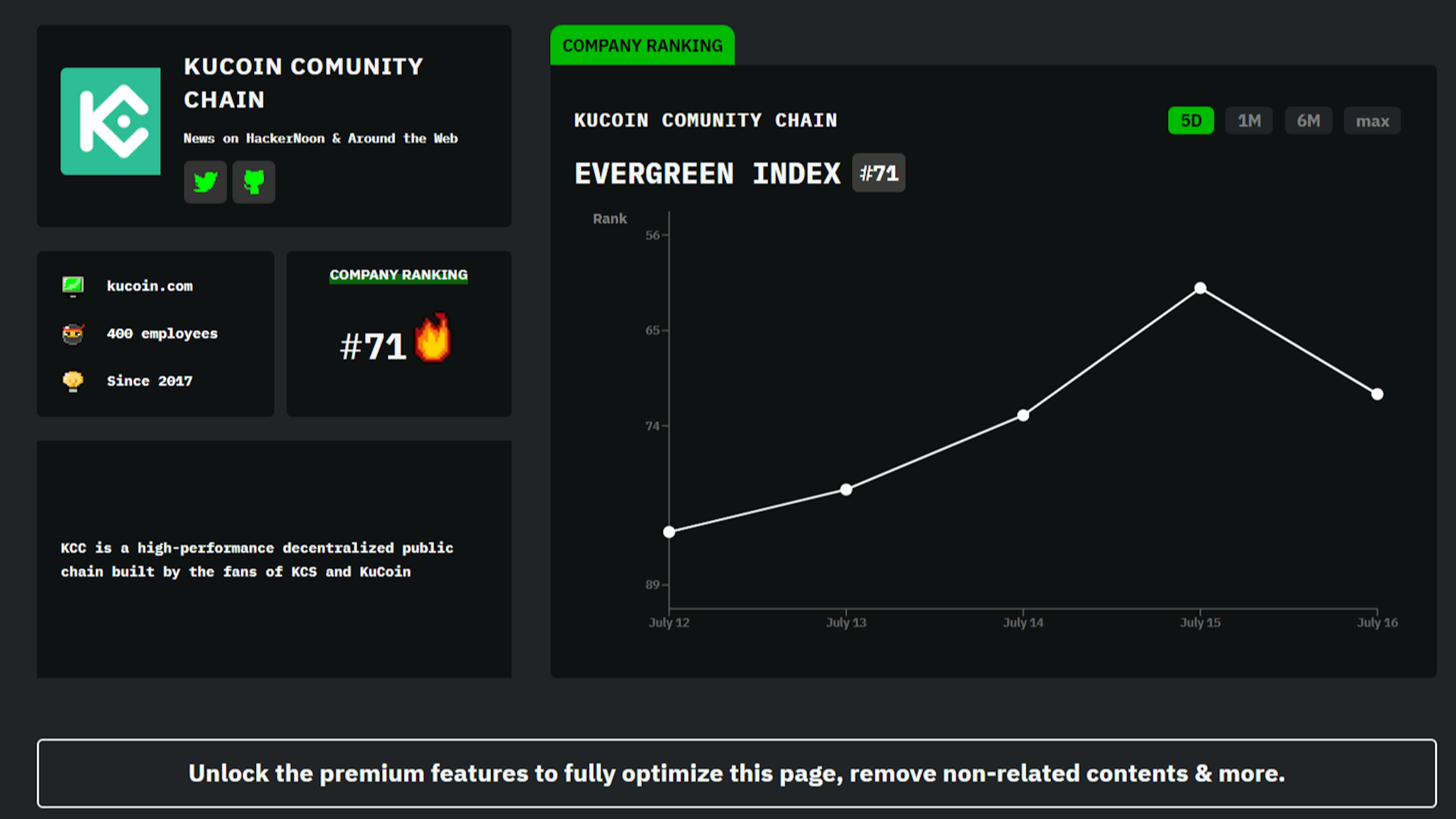Image resolution: width=1456 pixels, height=819 pixels.
Task: Click the KUCOIN COMUNITY CHAIN heading
Action: (303, 83)
